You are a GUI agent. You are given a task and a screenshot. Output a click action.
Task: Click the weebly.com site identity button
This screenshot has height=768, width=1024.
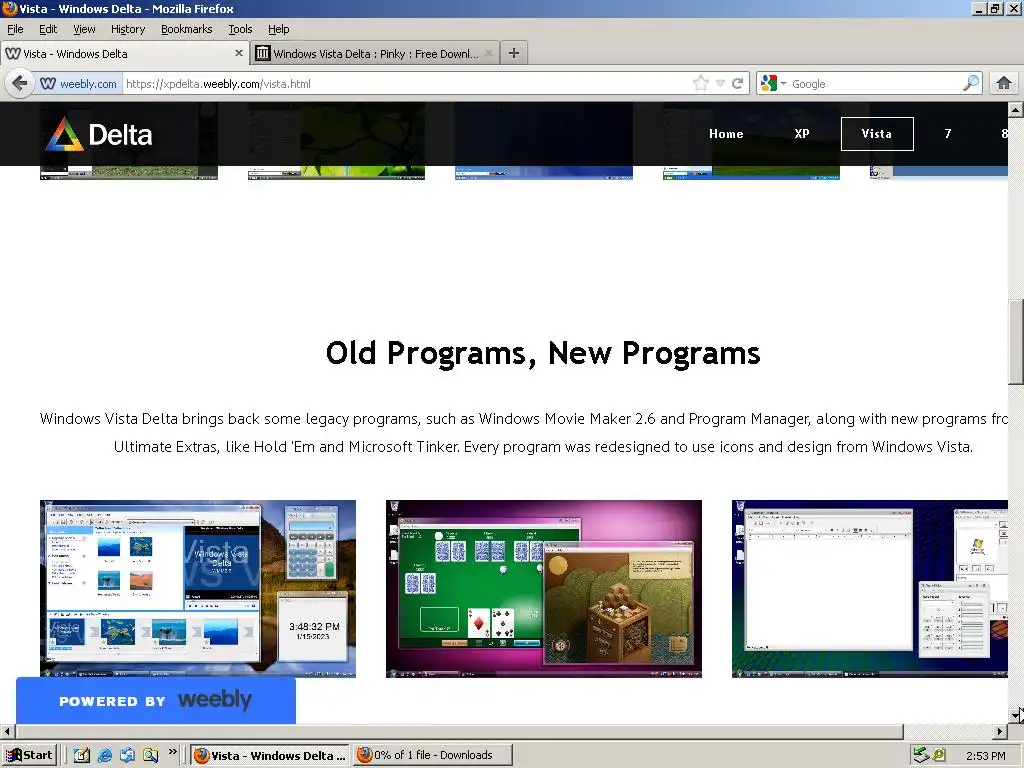point(78,84)
